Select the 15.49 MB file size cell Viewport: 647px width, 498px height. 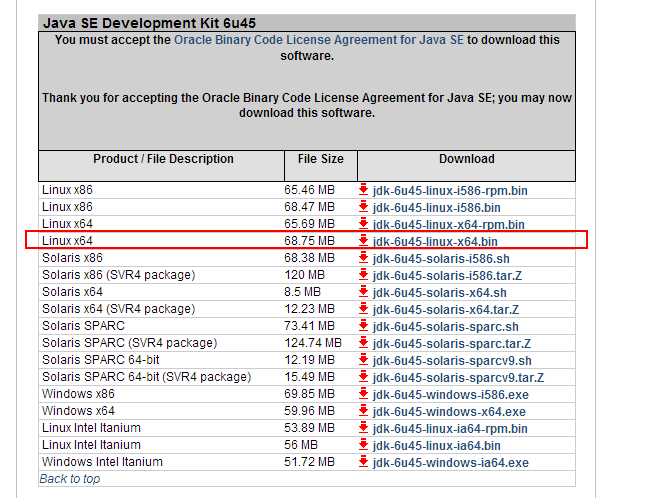click(309, 377)
